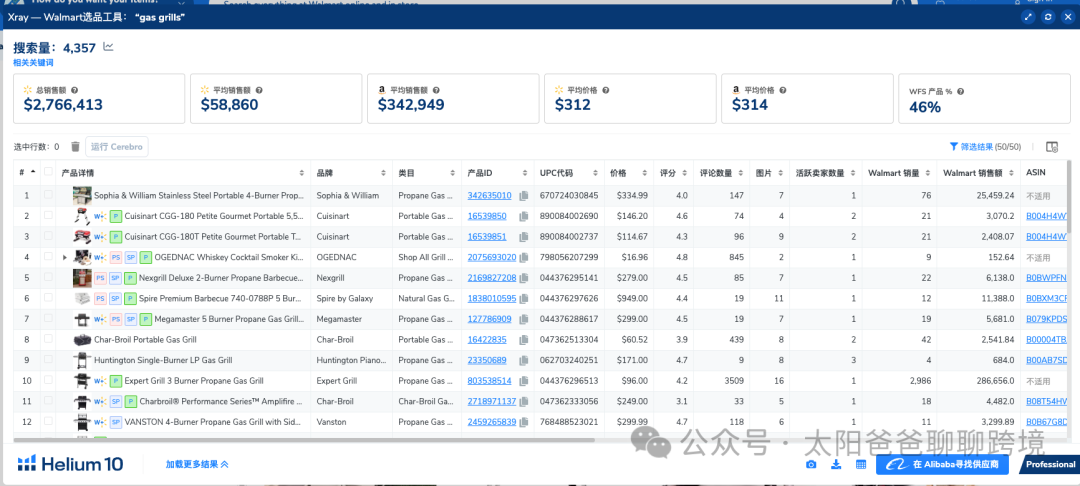Copy product ID 2459265839
Viewport: 1080px width, 486px height.
click(524, 422)
